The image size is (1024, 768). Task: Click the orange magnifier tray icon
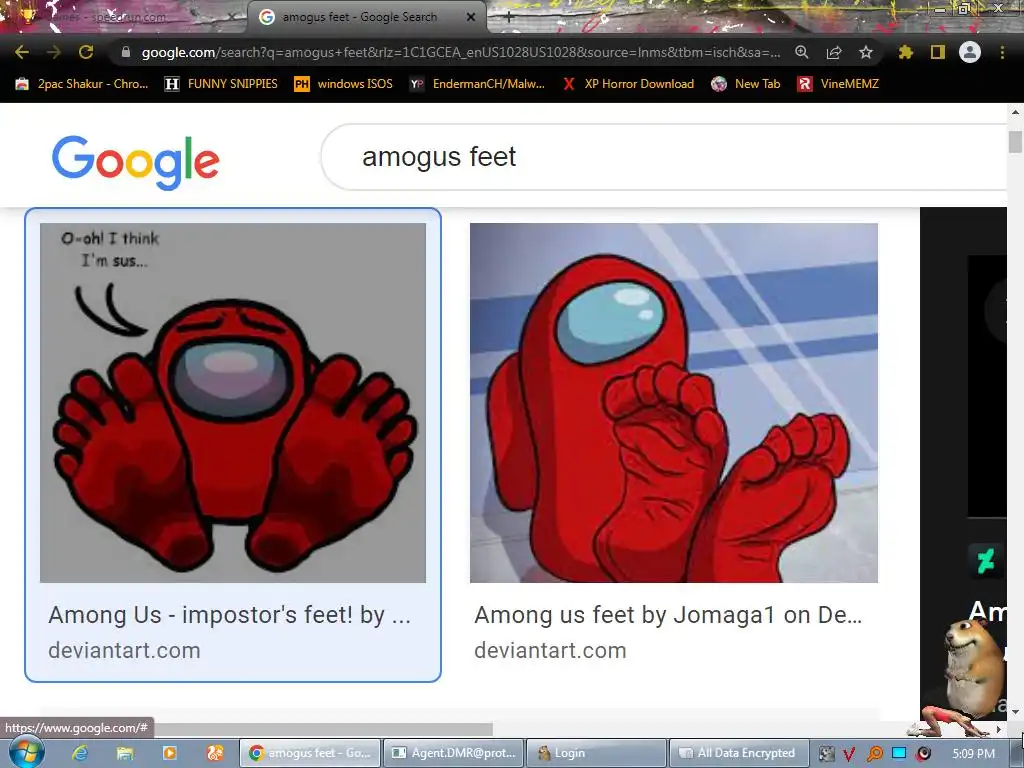(x=874, y=754)
